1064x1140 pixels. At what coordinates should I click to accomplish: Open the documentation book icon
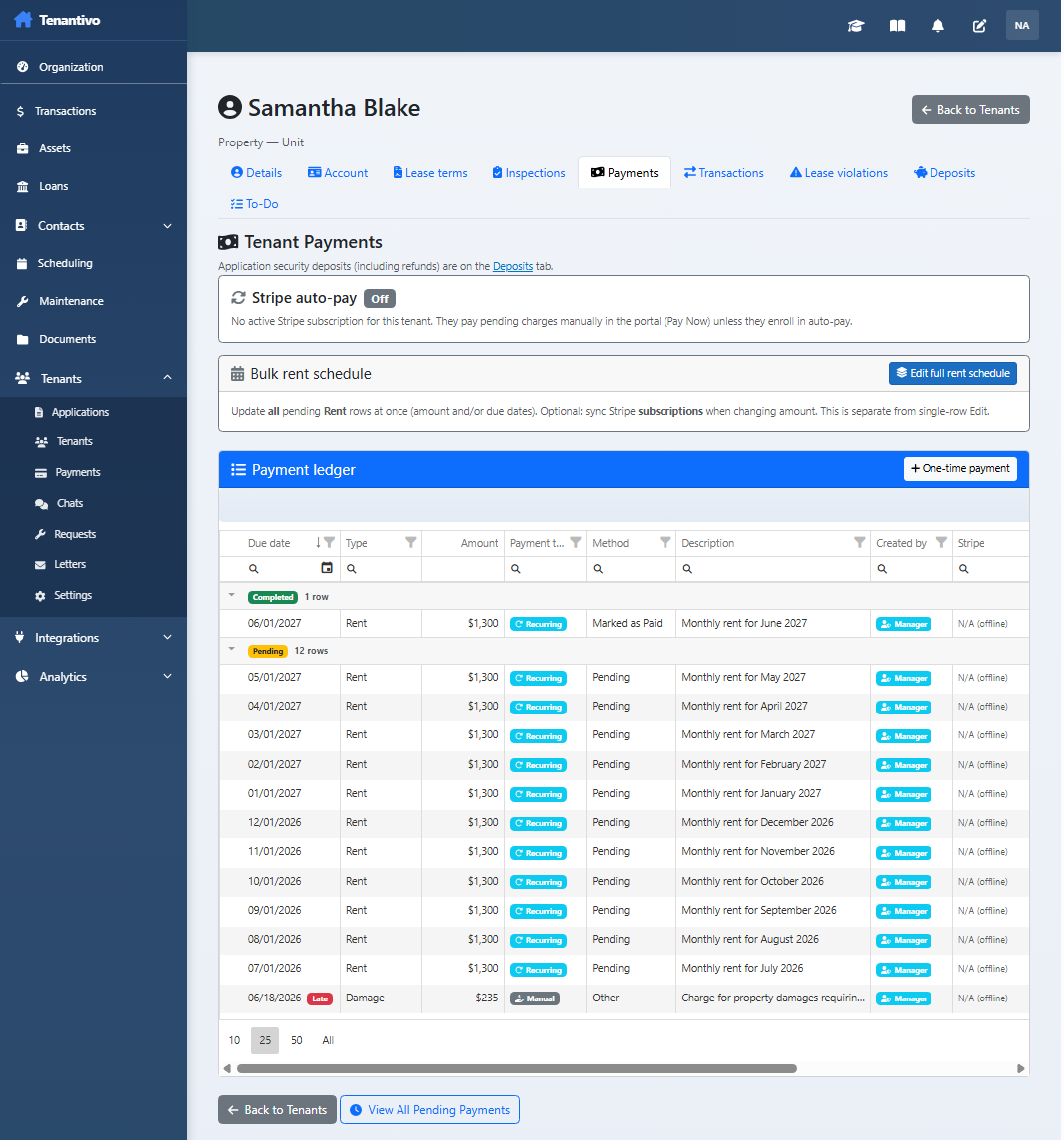[x=897, y=26]
